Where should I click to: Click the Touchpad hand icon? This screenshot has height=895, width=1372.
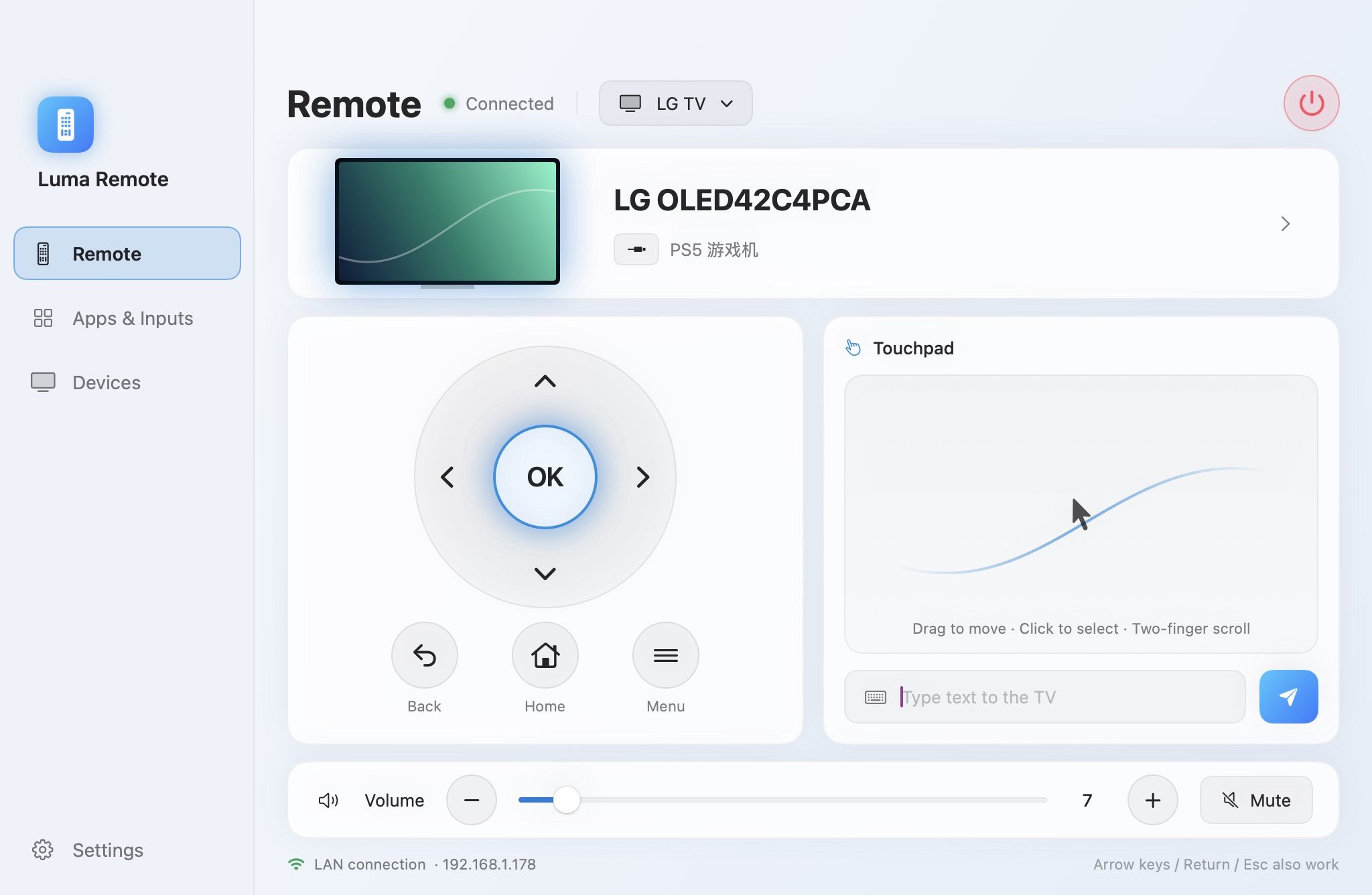point(853,348)
